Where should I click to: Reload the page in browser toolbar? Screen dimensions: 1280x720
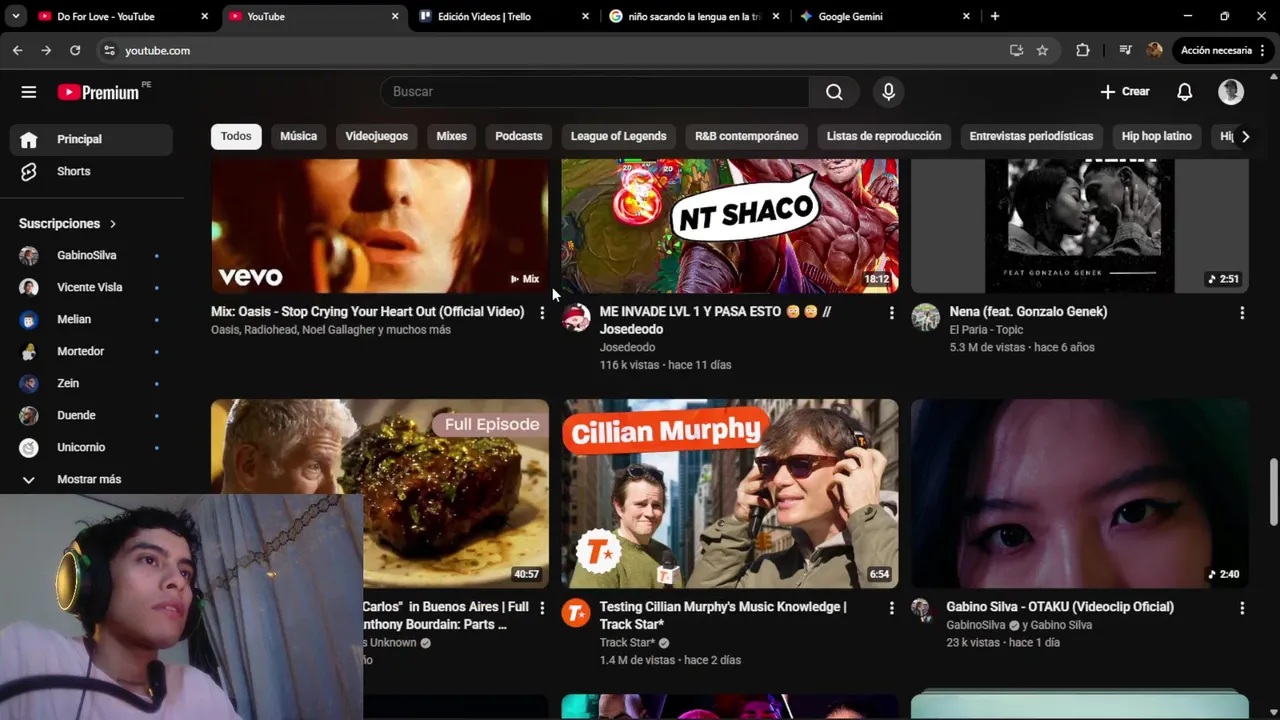tap(75, 50)
